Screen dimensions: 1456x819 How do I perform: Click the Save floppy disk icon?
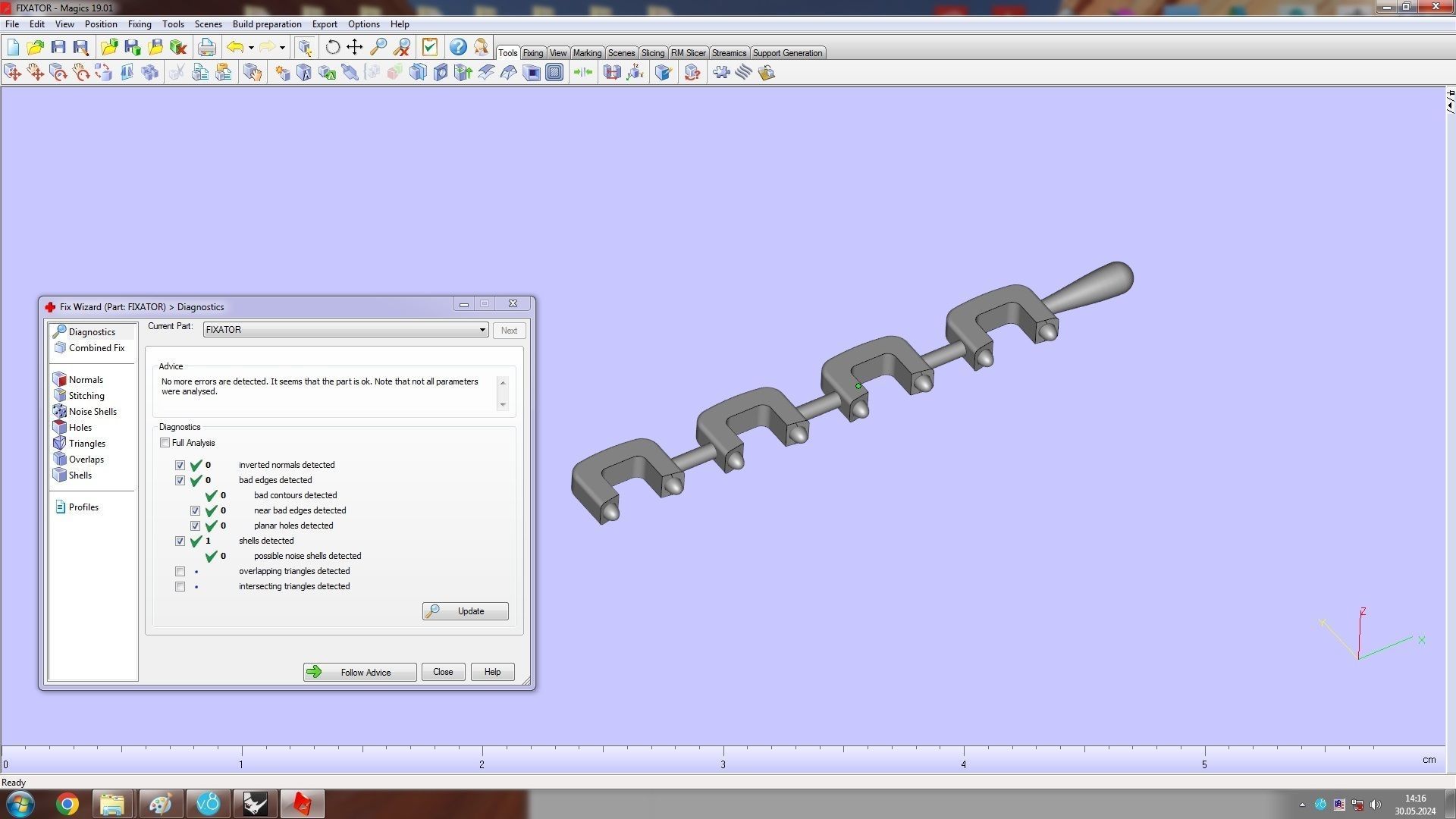(58, 47)
